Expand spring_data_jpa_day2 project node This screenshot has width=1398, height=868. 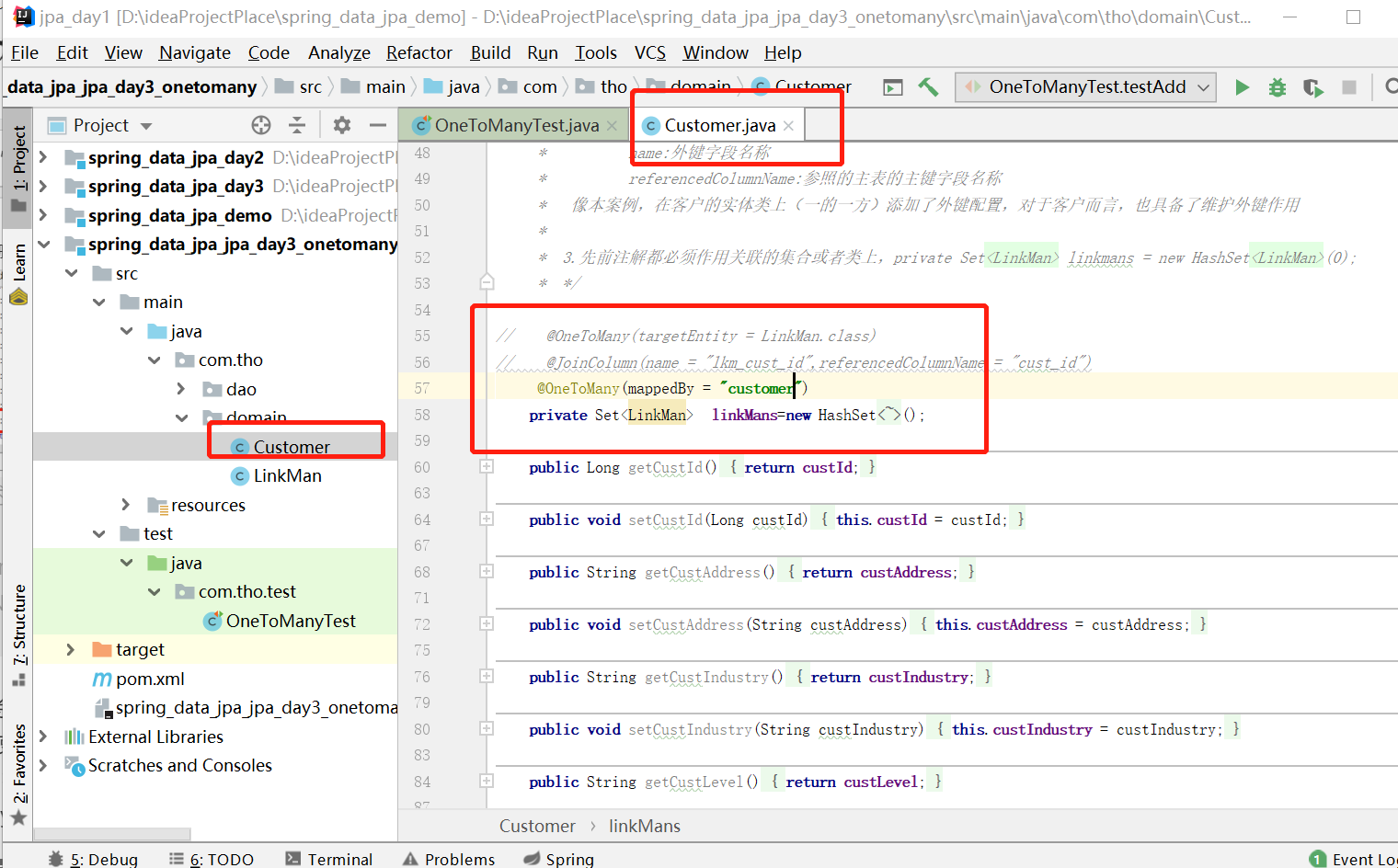click(x=43, y=157)
